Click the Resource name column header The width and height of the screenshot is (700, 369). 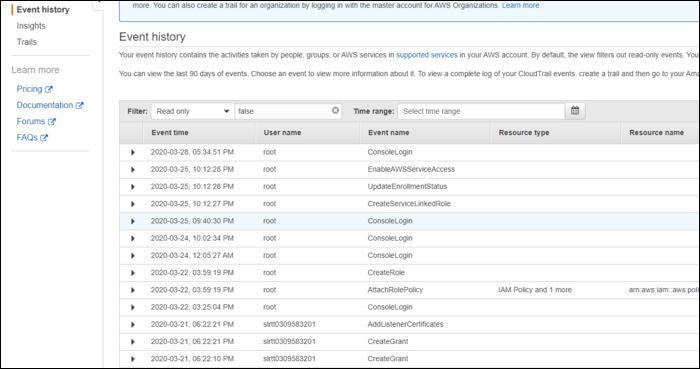click(x=656, y=133)
